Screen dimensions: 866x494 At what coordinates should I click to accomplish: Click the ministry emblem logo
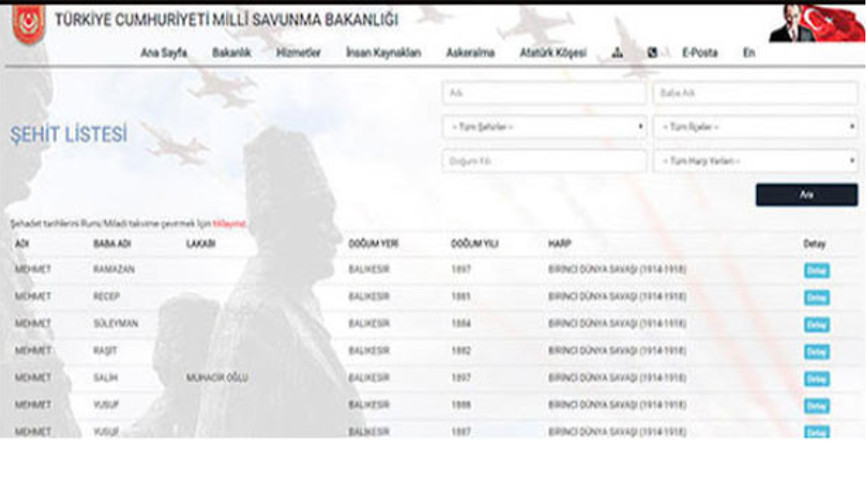click(x=28, y=22)
